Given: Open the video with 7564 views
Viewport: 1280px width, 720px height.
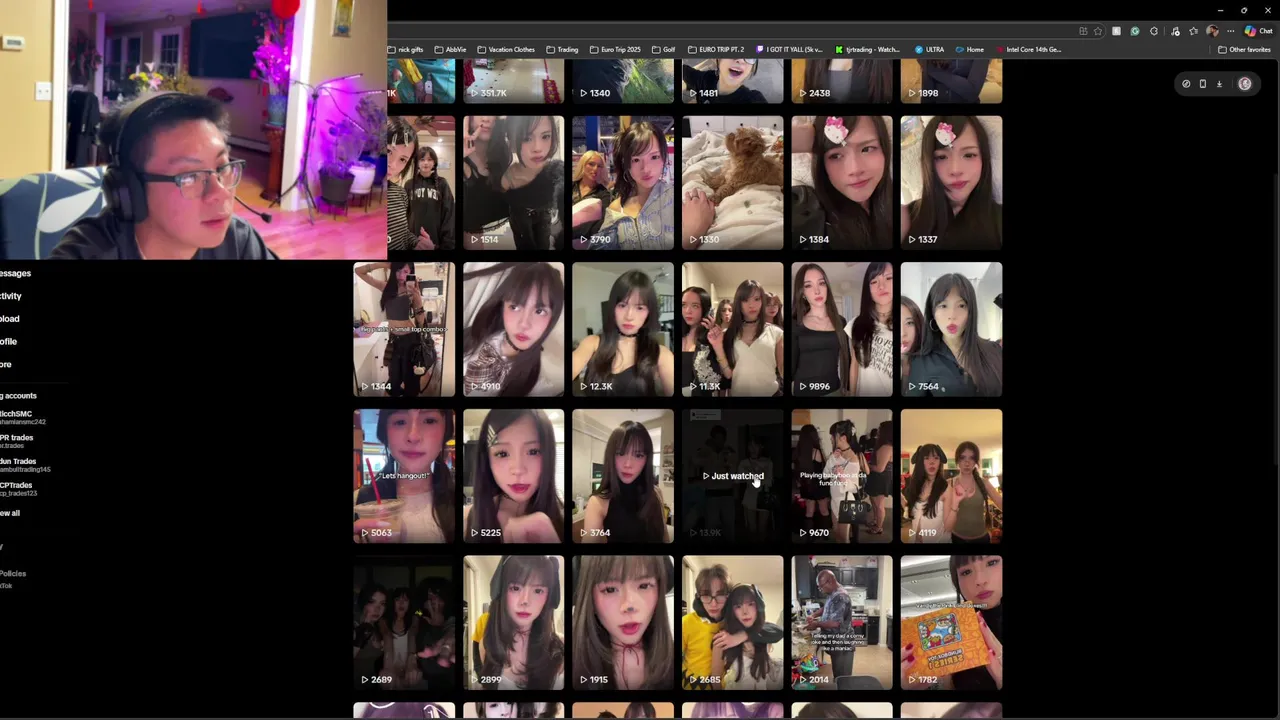Looking at the screenshot, I should pyautogui.click(x=951, y=329).
